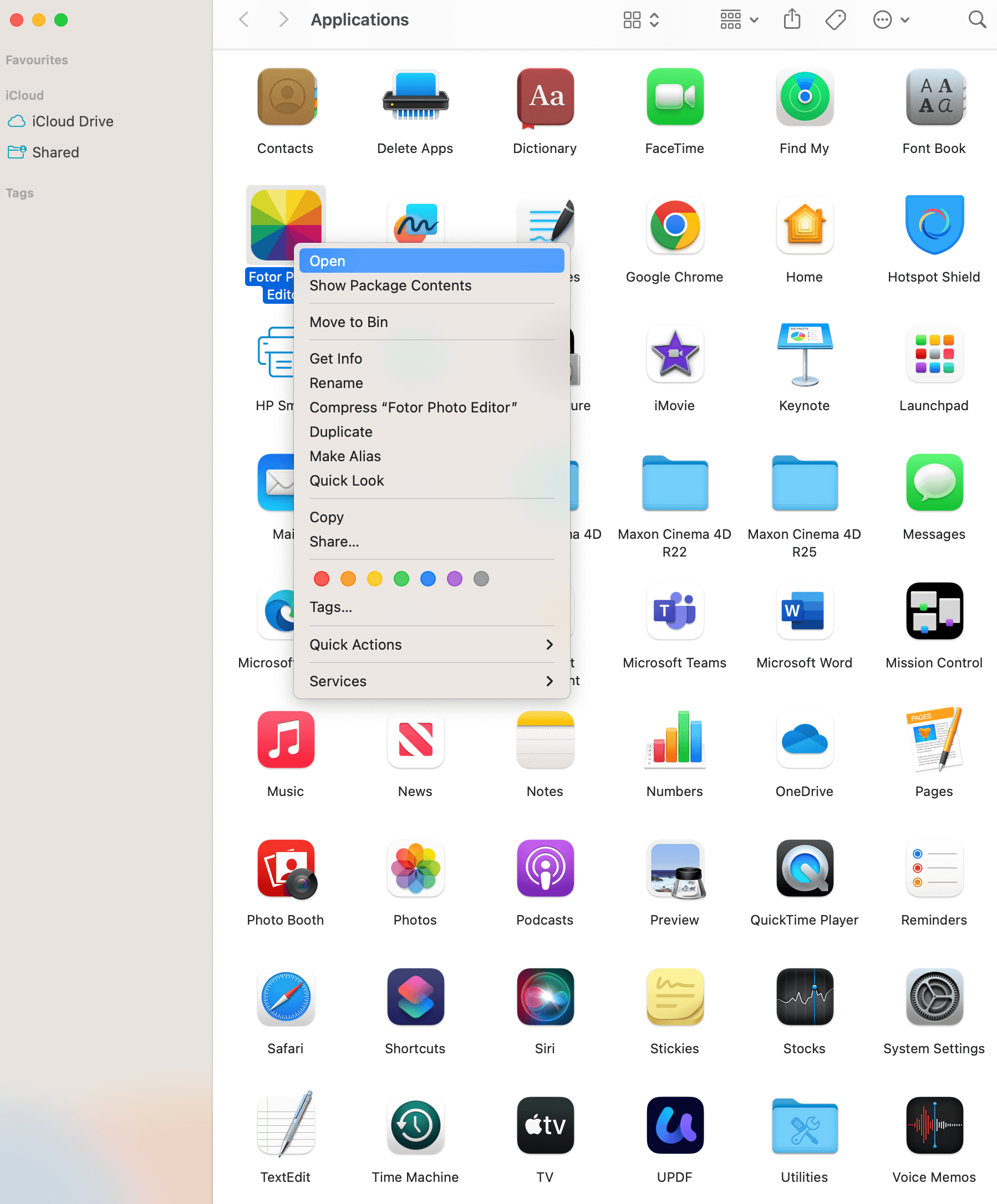Select the UPDF app icon
This screenshot has height=1204, width=997.
[675, 1125]
